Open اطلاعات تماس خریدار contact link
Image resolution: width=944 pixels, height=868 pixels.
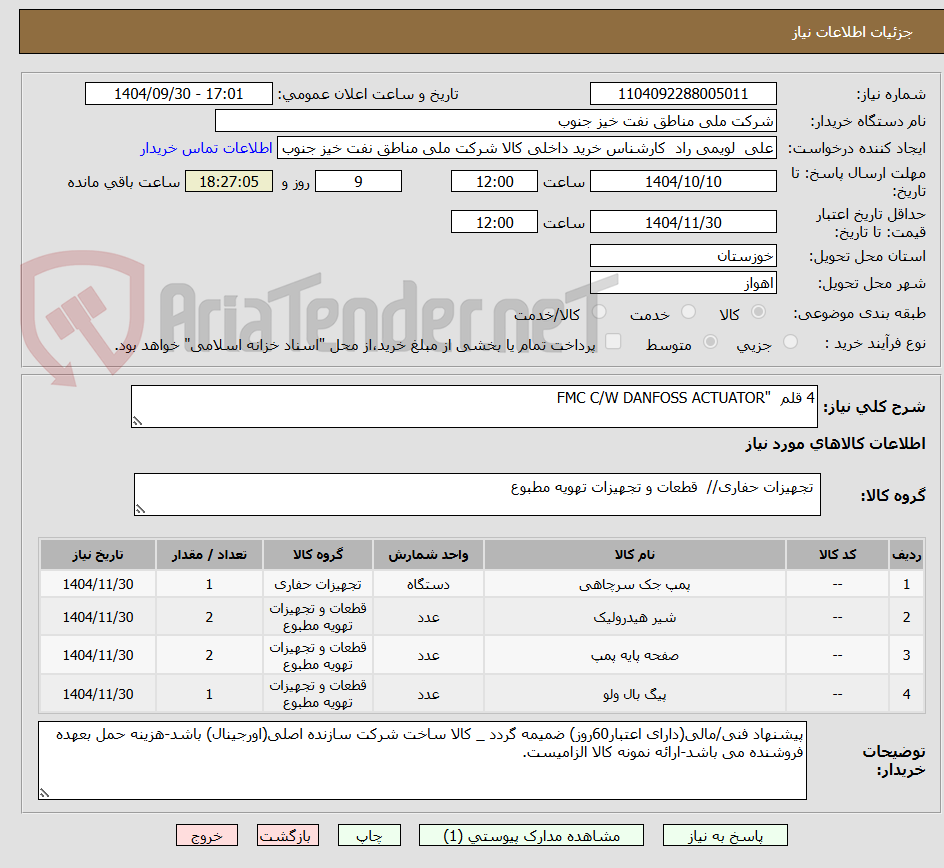click(x=206, y=148)
